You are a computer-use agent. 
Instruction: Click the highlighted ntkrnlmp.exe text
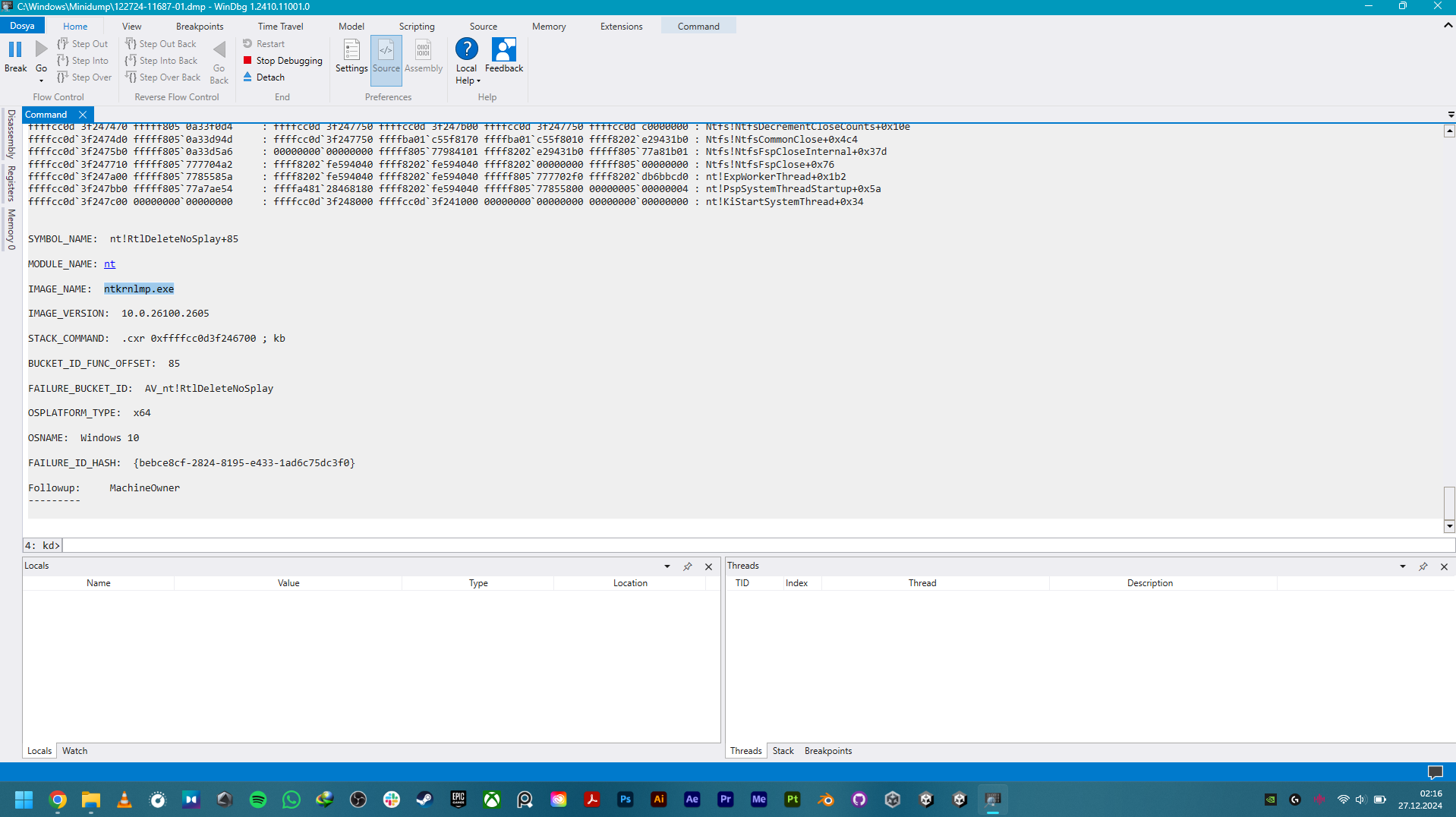pos(139,289)
